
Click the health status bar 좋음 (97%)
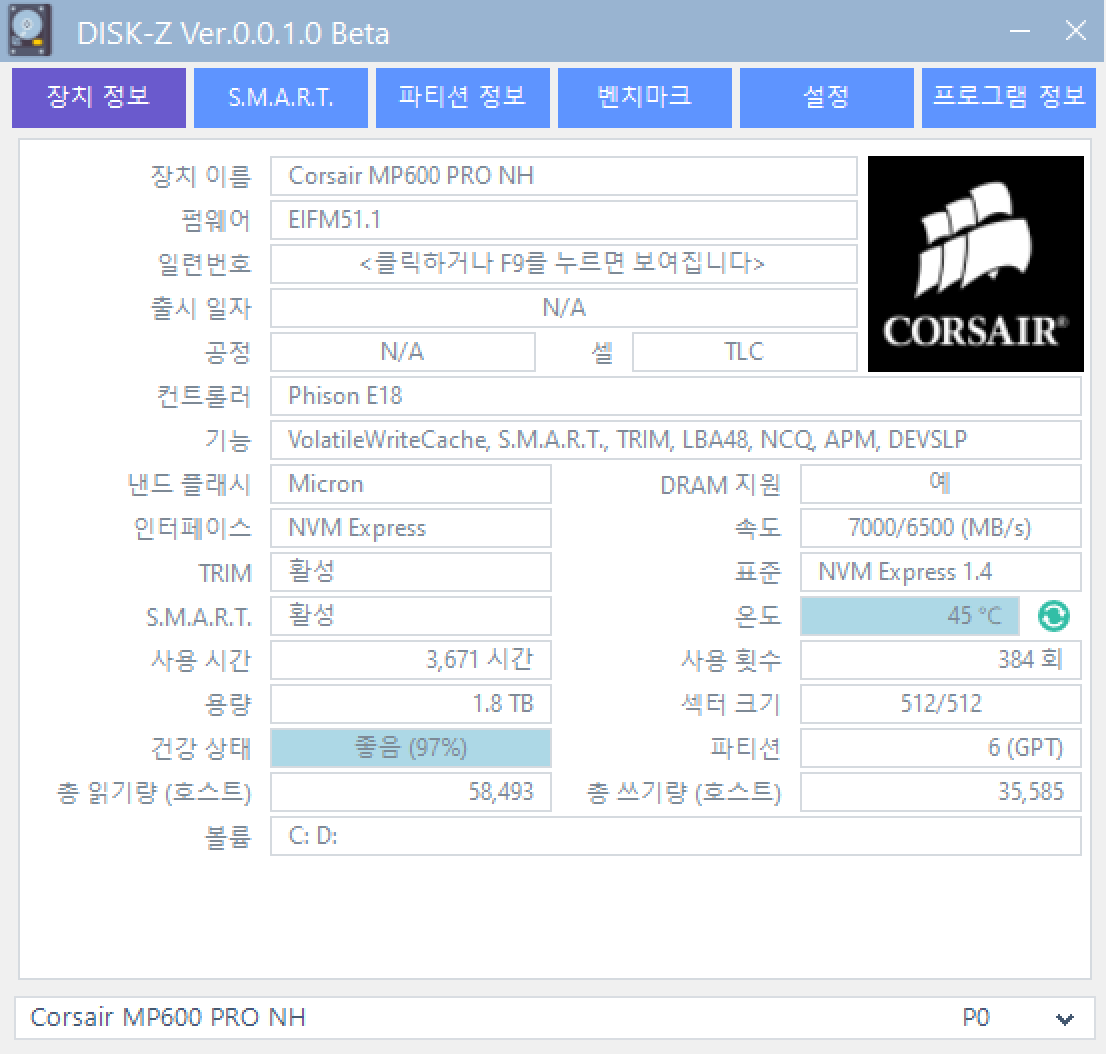pos(411,748)
